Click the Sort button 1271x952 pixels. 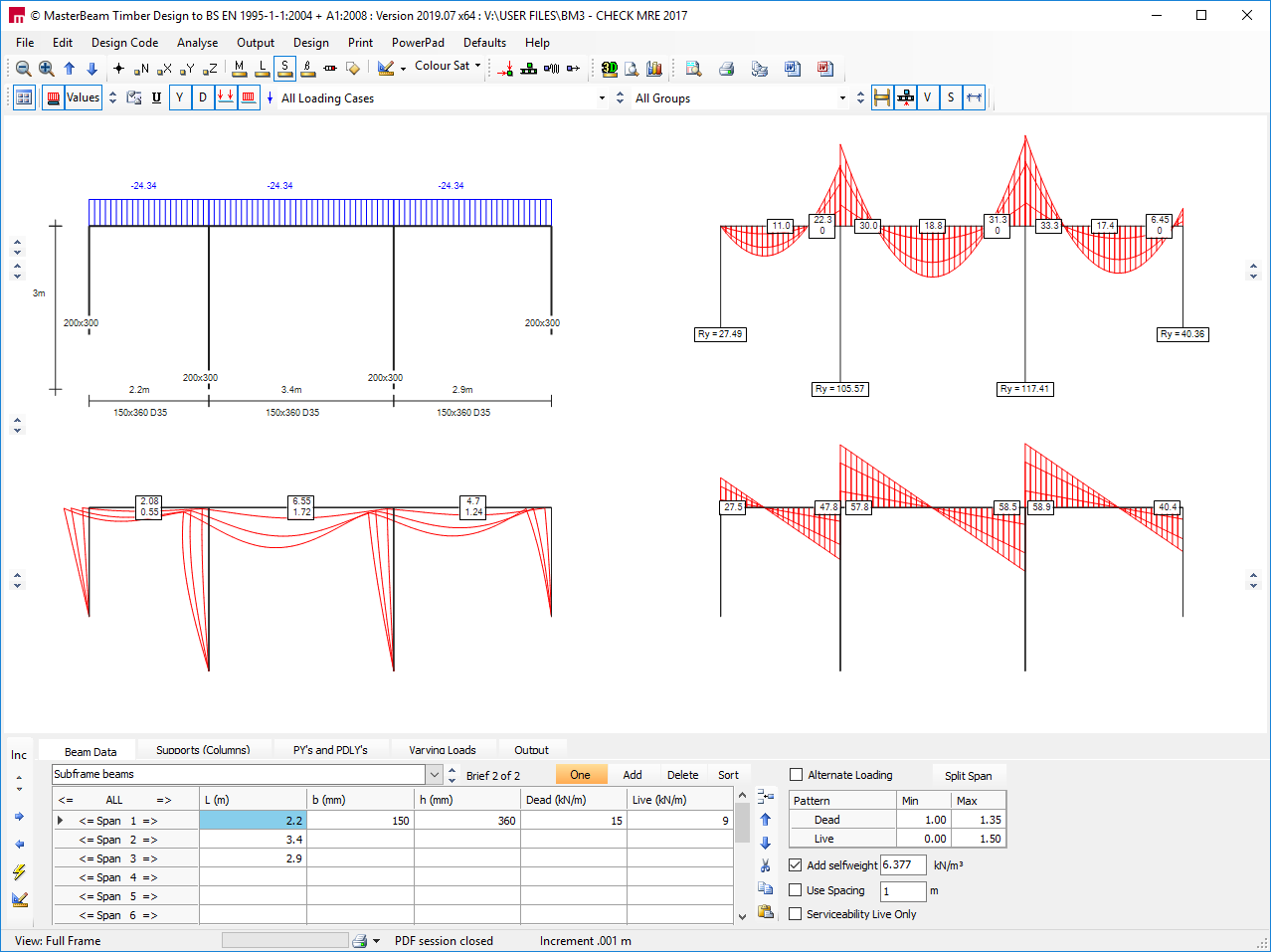coord(728,775)
